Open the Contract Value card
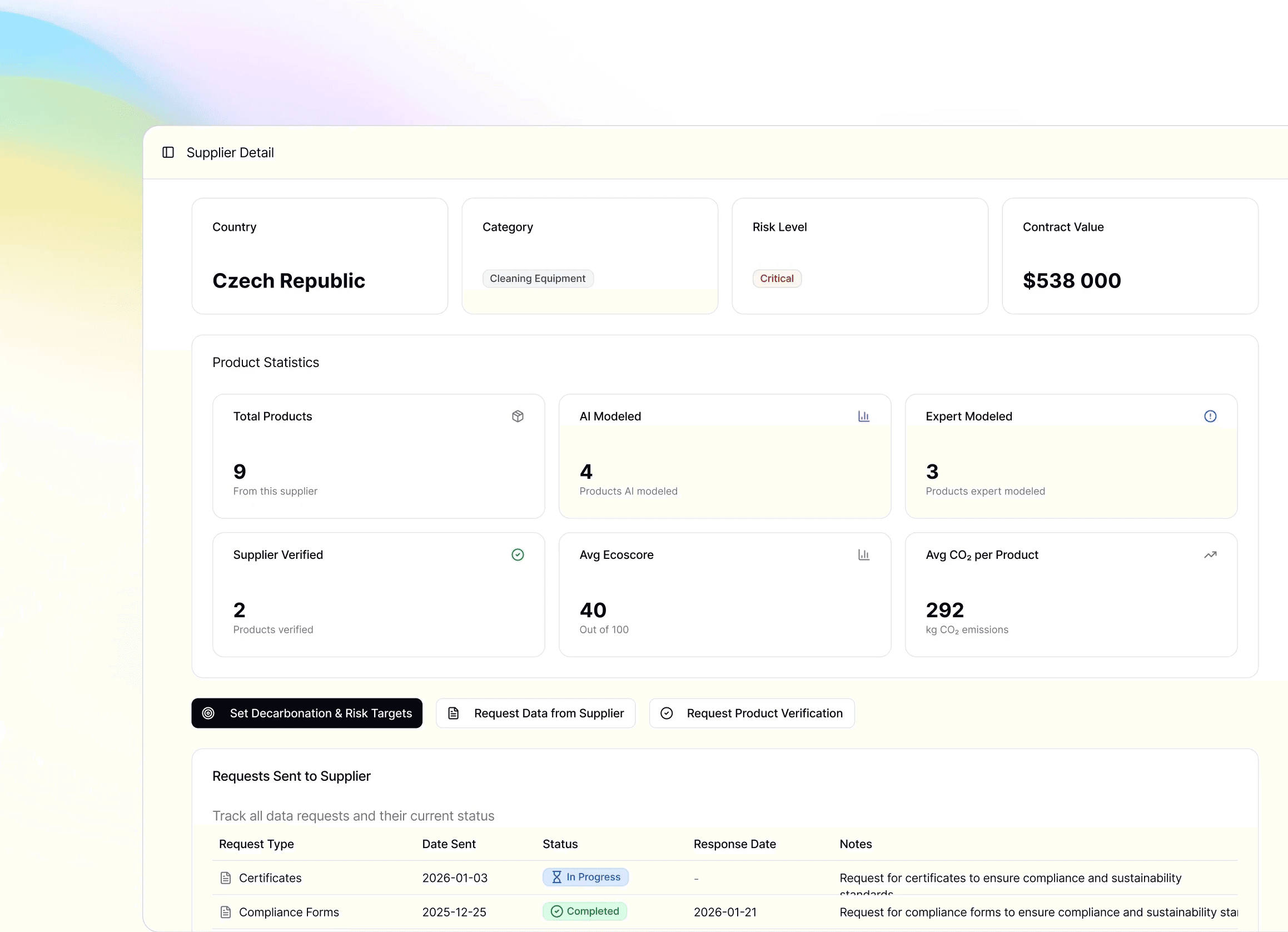1288x932 pixels. (x=1130, y=256)
